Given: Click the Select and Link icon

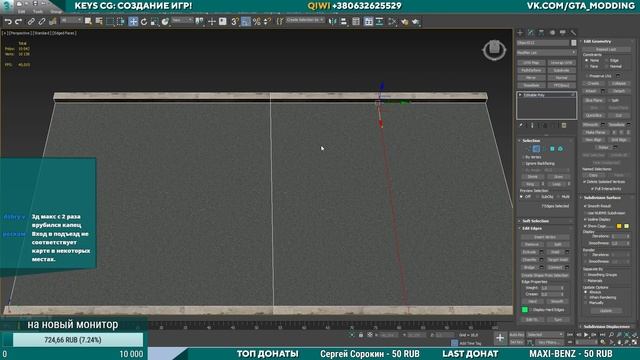Looking at the screenshot, I should point(31,21).
